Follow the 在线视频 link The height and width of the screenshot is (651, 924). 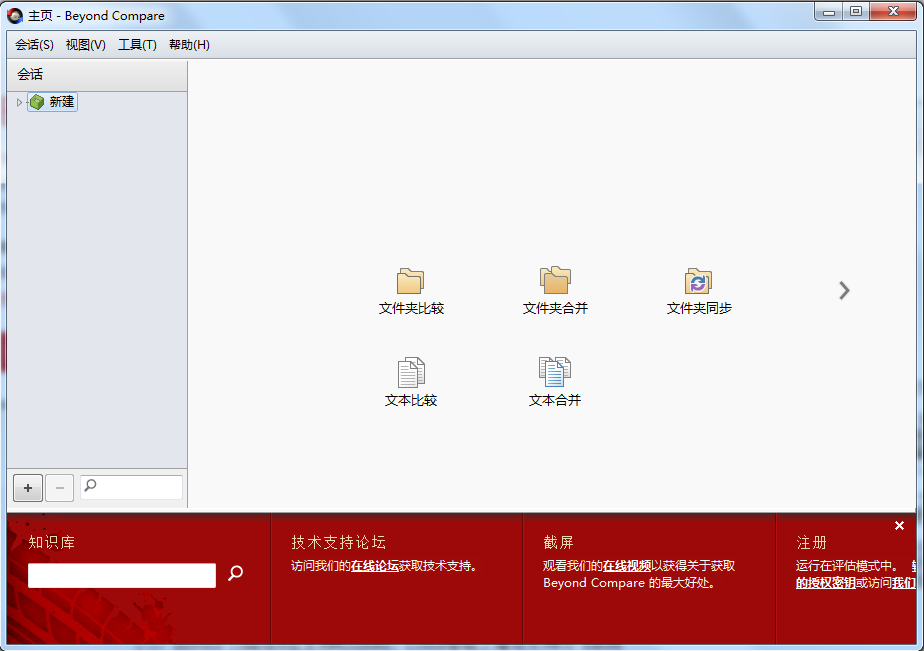[626, 566]
